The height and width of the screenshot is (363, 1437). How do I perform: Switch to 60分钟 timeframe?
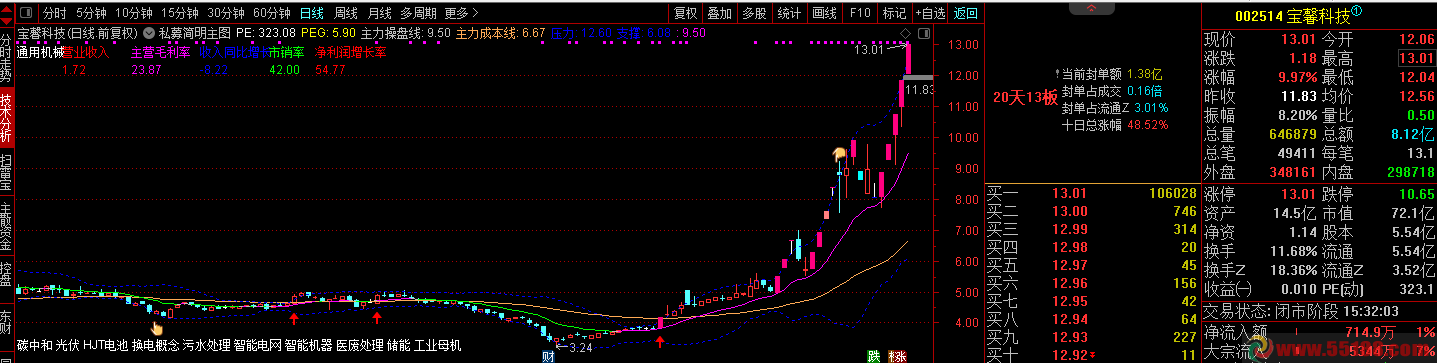(272, 13)
